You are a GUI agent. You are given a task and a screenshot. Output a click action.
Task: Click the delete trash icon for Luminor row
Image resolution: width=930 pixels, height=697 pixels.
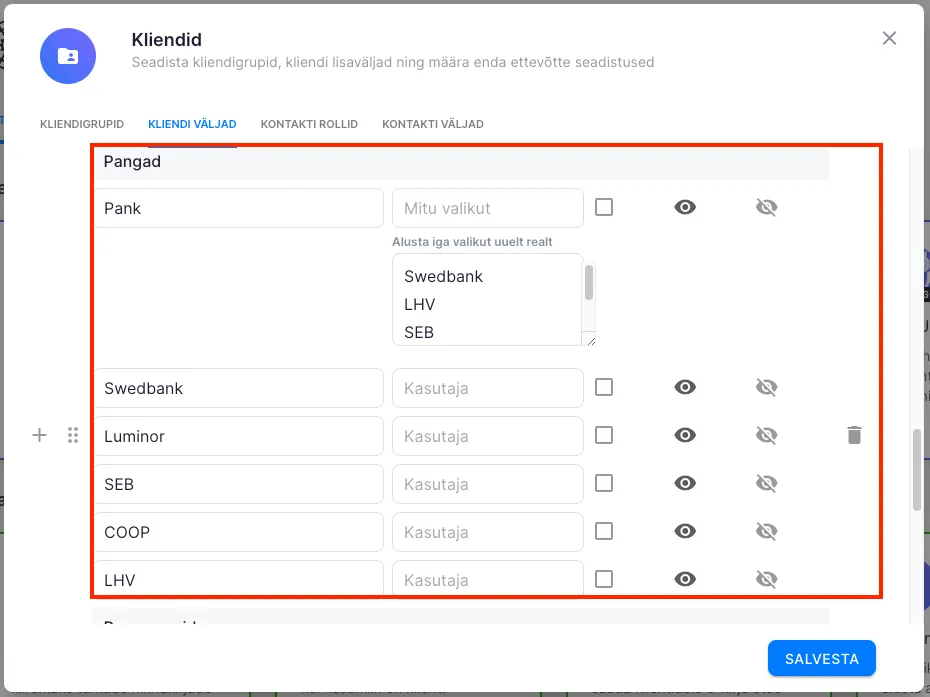pos(854,435)
